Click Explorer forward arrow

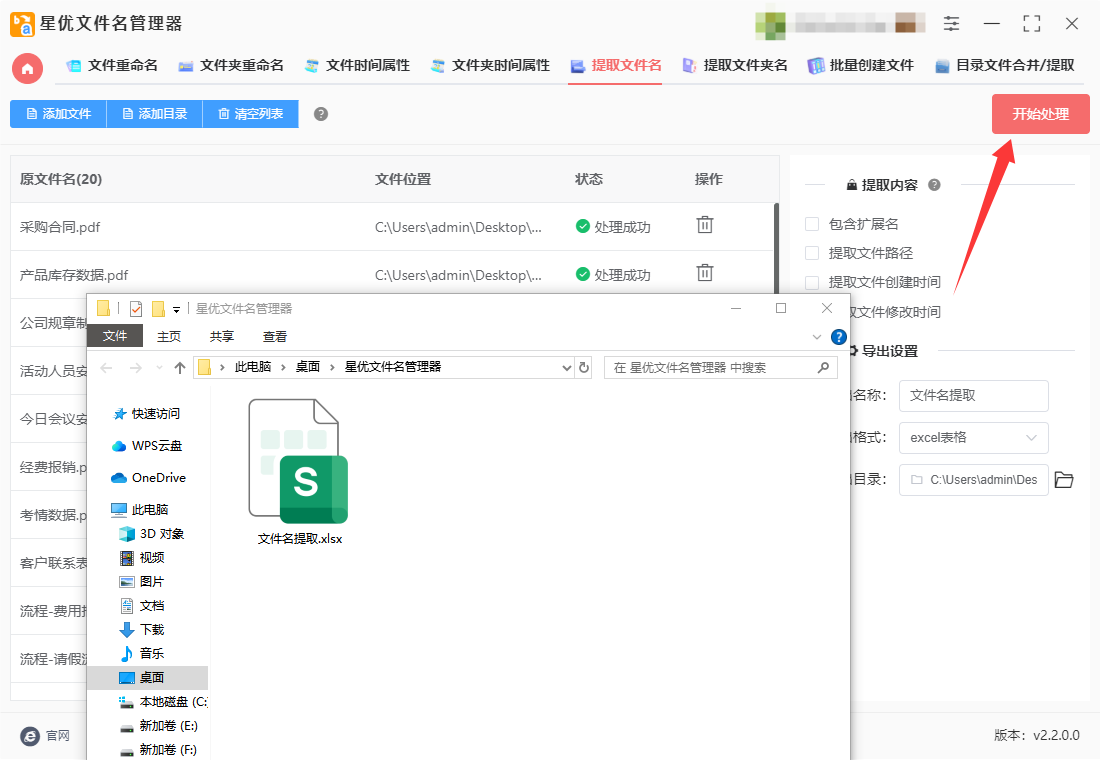point(135,368)
